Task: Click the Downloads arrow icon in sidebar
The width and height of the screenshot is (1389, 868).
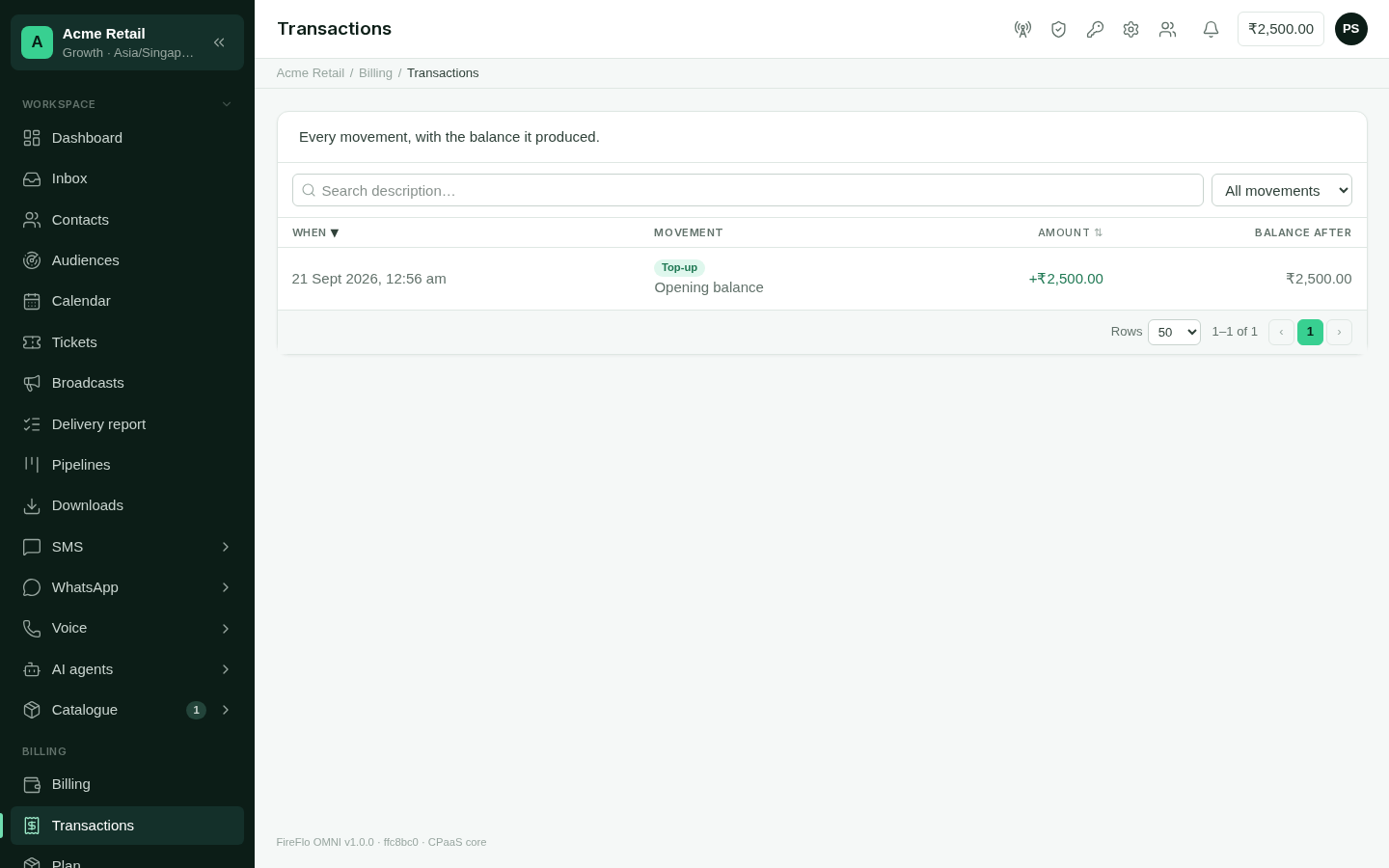Action: click(32, 505)
